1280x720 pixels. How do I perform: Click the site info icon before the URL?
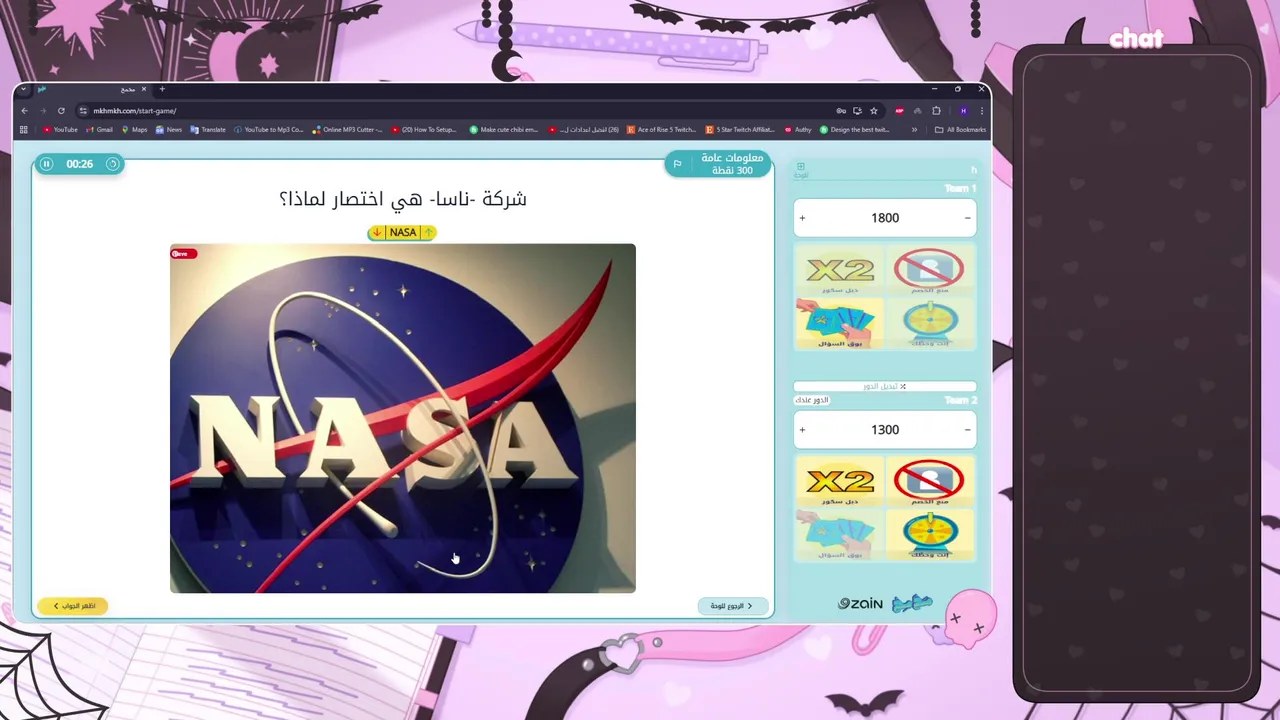83,111
